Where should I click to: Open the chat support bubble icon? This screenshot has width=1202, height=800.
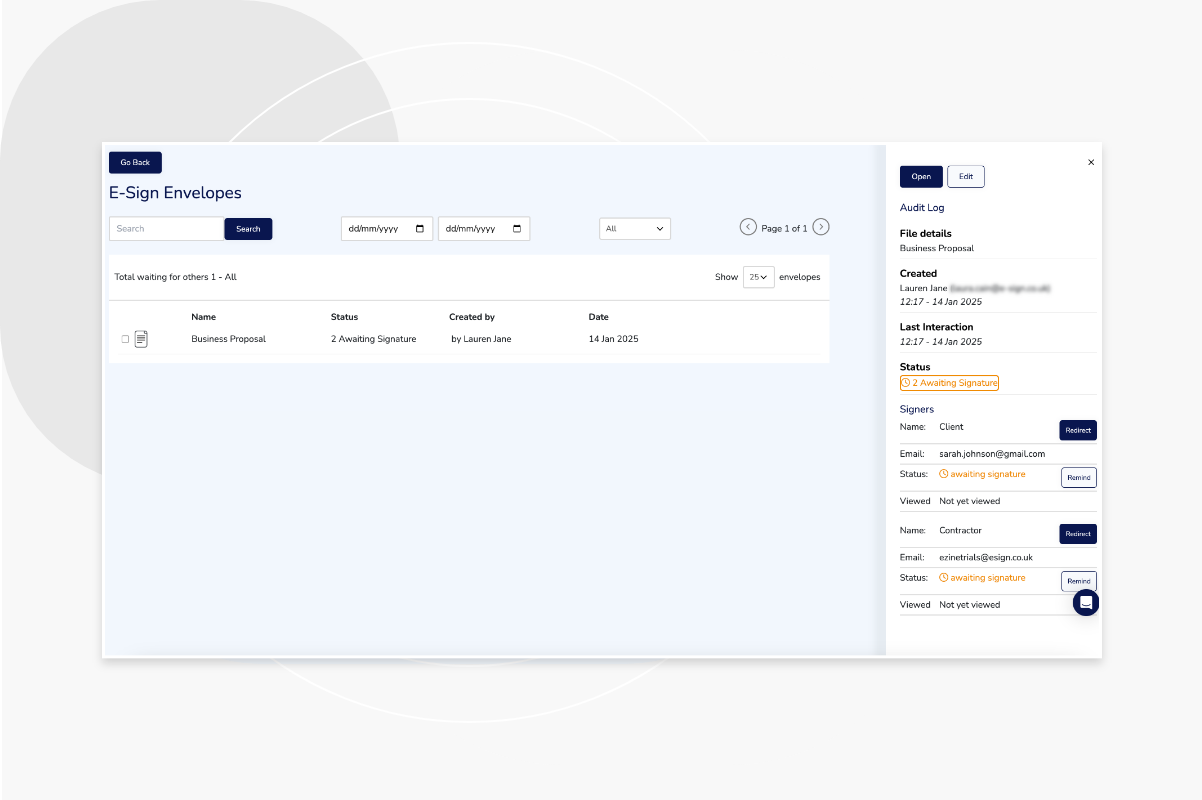[x=1086, y=603]
